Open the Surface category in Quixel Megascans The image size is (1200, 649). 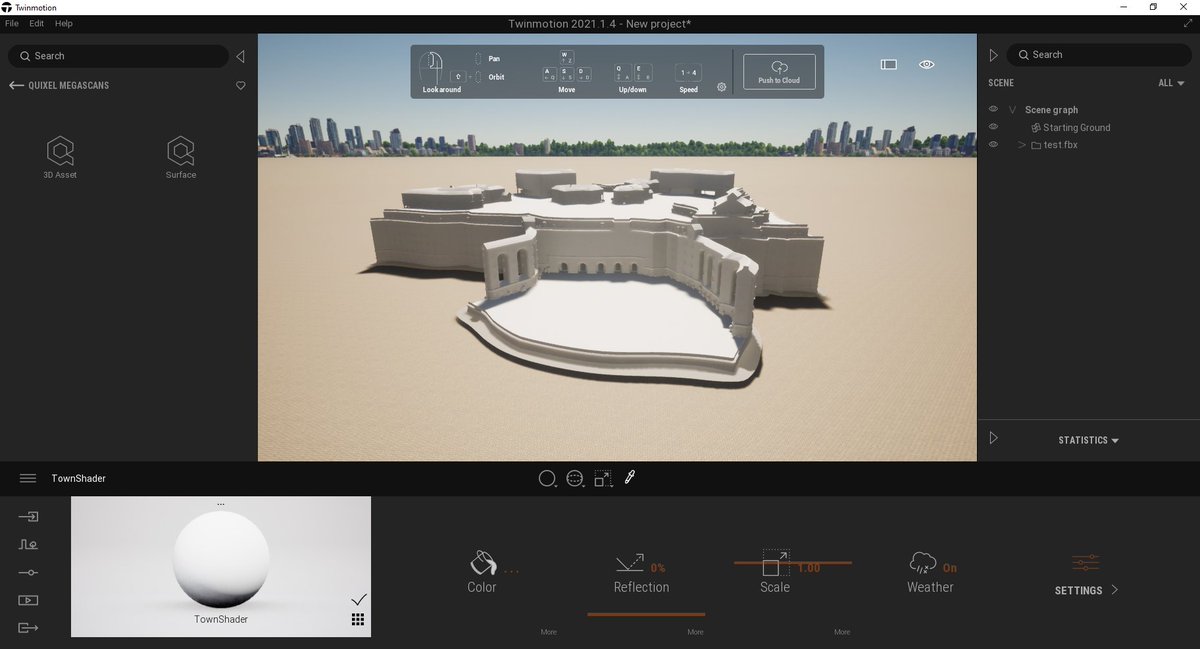coord(181,158)
